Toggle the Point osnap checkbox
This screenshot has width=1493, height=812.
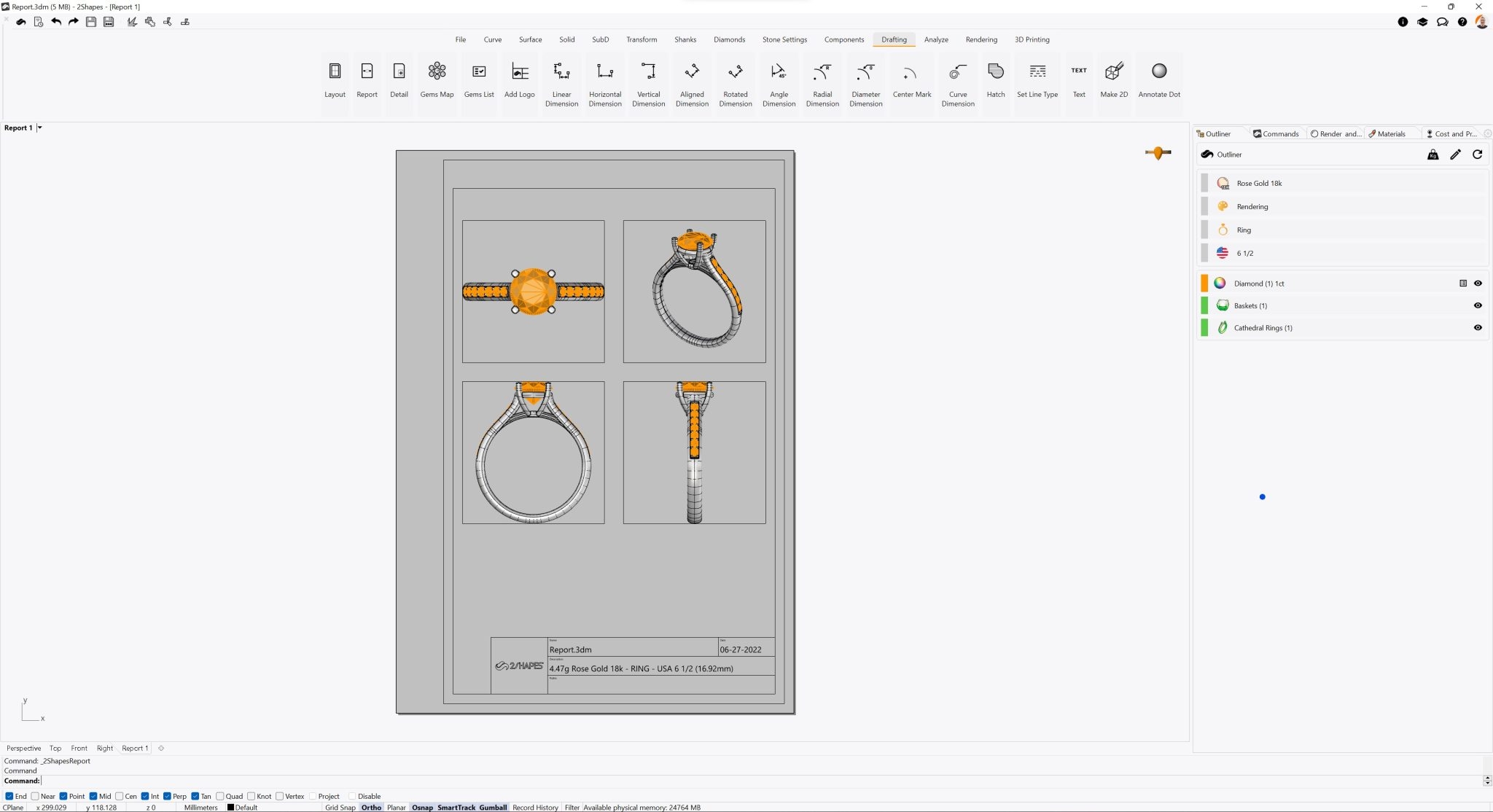coord(63,796)
